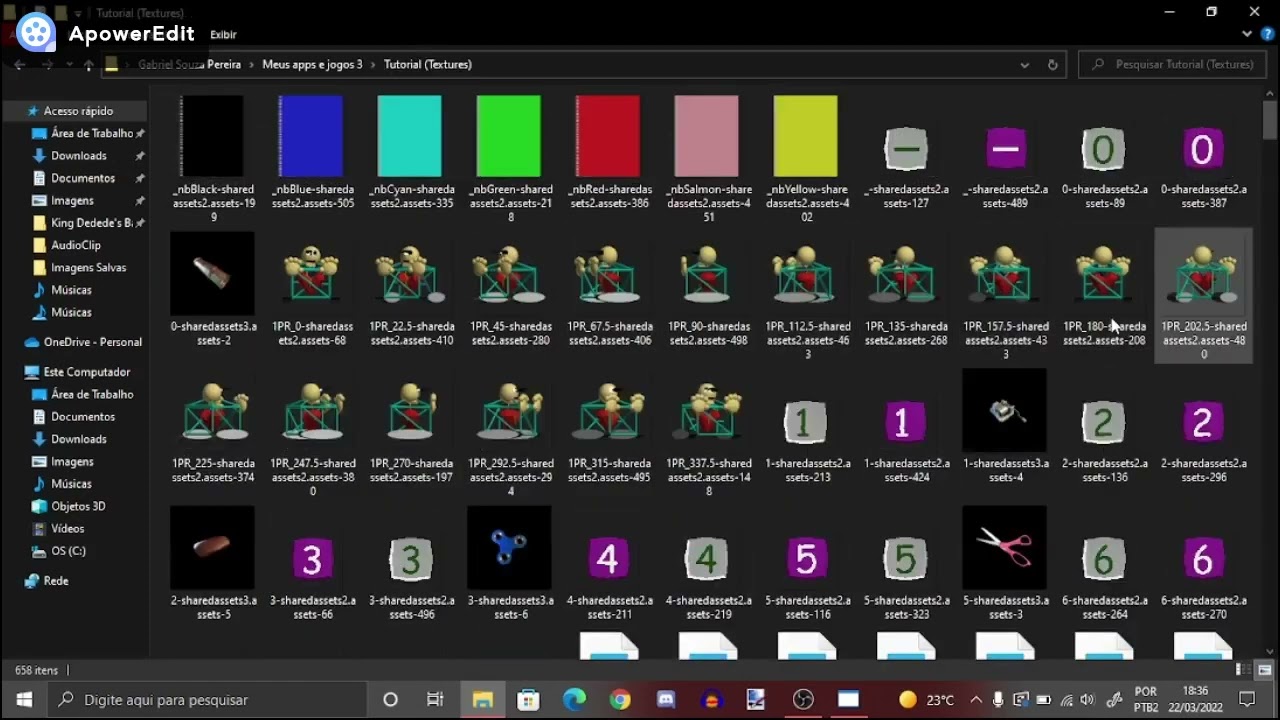Click the Windows Start button
1280x720 pixels.
(x=23, y=700)
